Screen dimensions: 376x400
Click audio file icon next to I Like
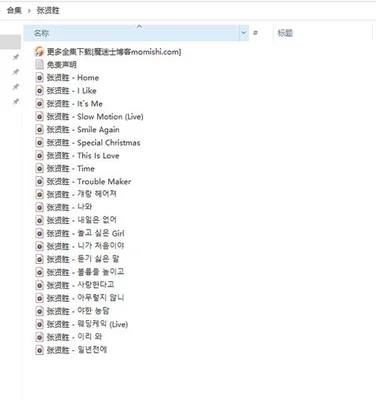coord(39,90)
